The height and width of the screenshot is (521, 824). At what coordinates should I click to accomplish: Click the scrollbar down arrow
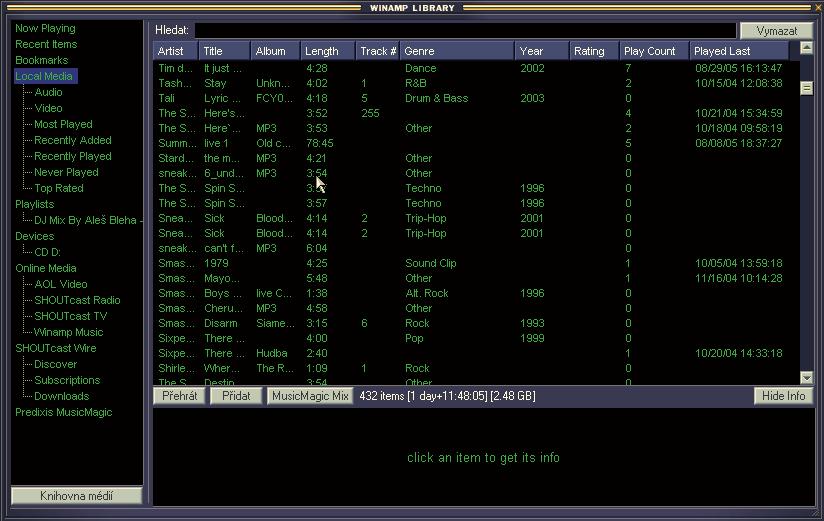coord(806,377)
